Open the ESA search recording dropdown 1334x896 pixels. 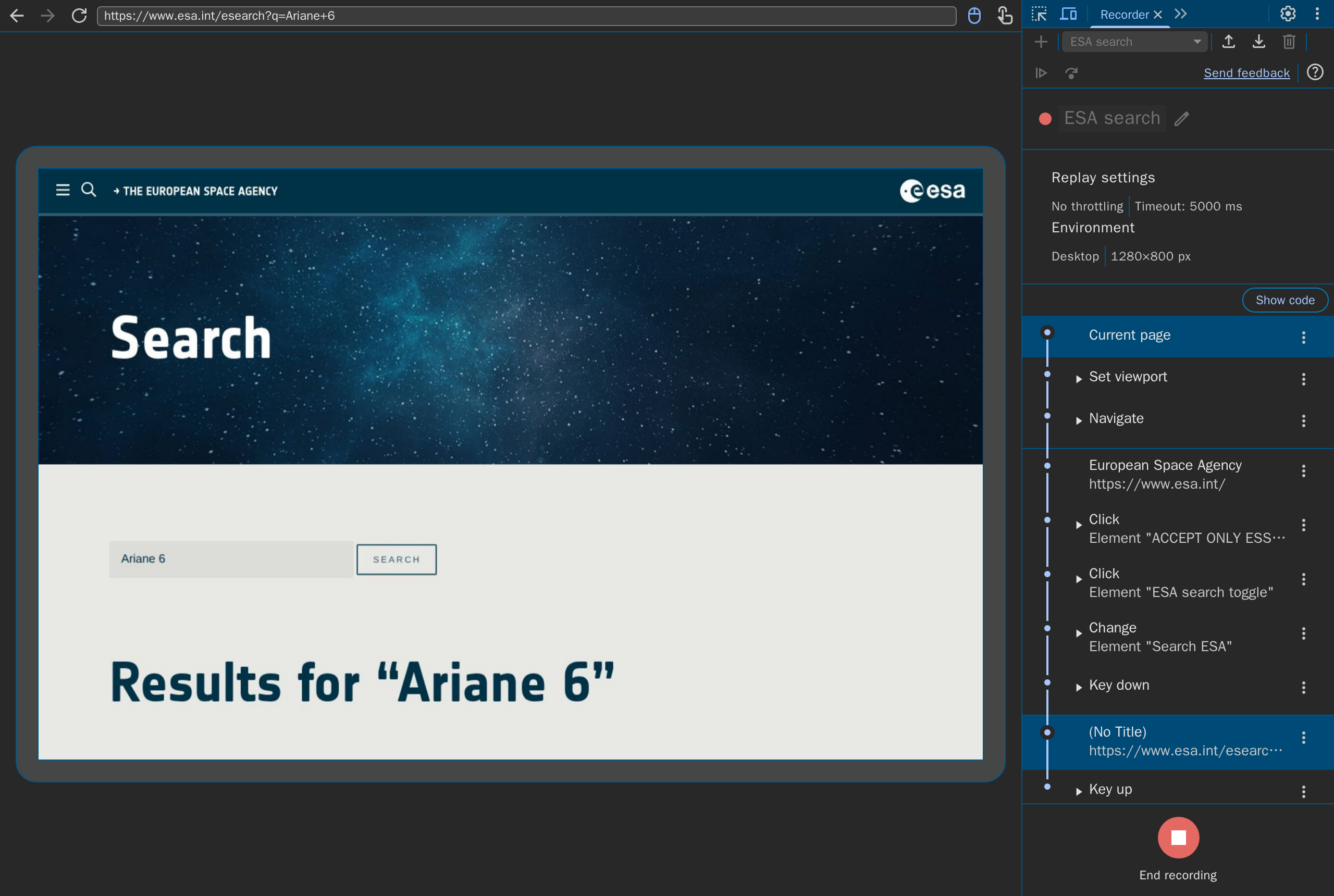[x=1134, y=42]
